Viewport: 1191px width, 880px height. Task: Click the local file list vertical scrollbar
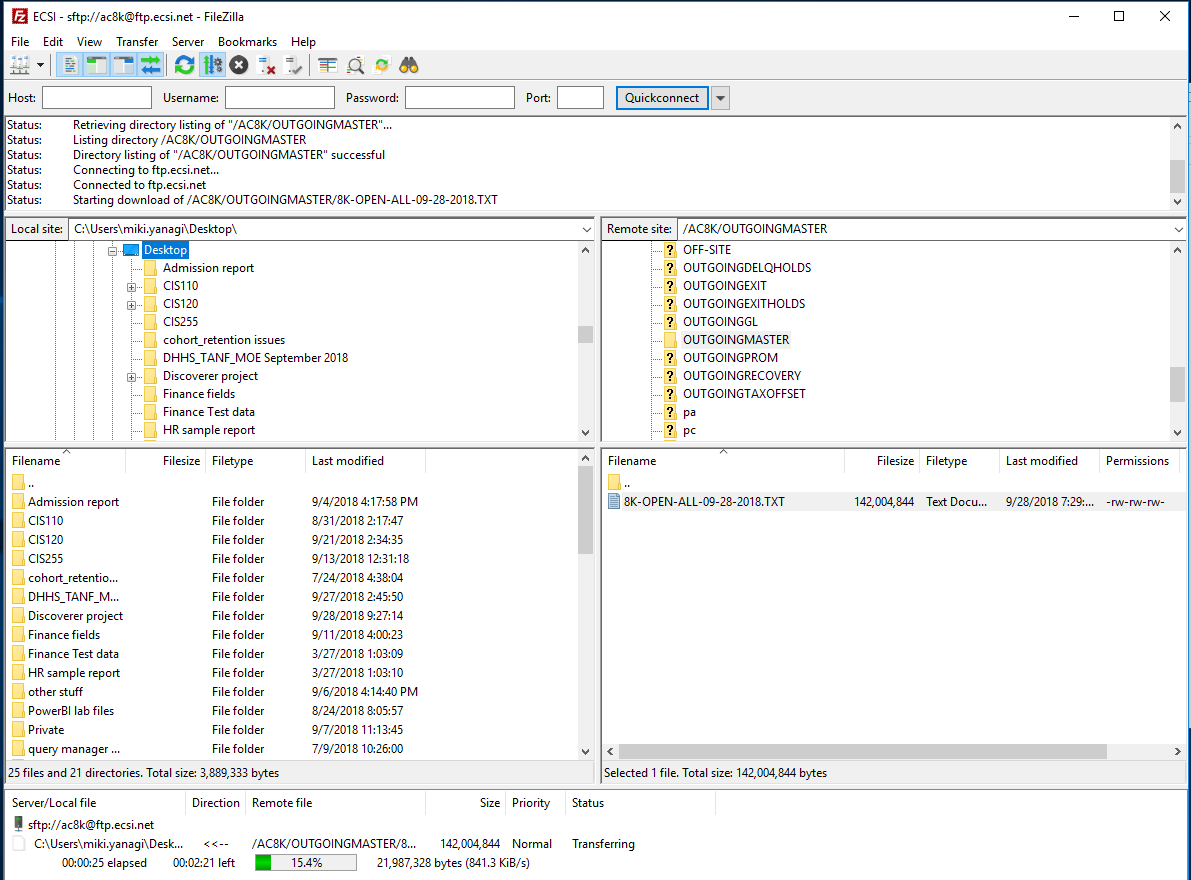[x=585, y=510]
